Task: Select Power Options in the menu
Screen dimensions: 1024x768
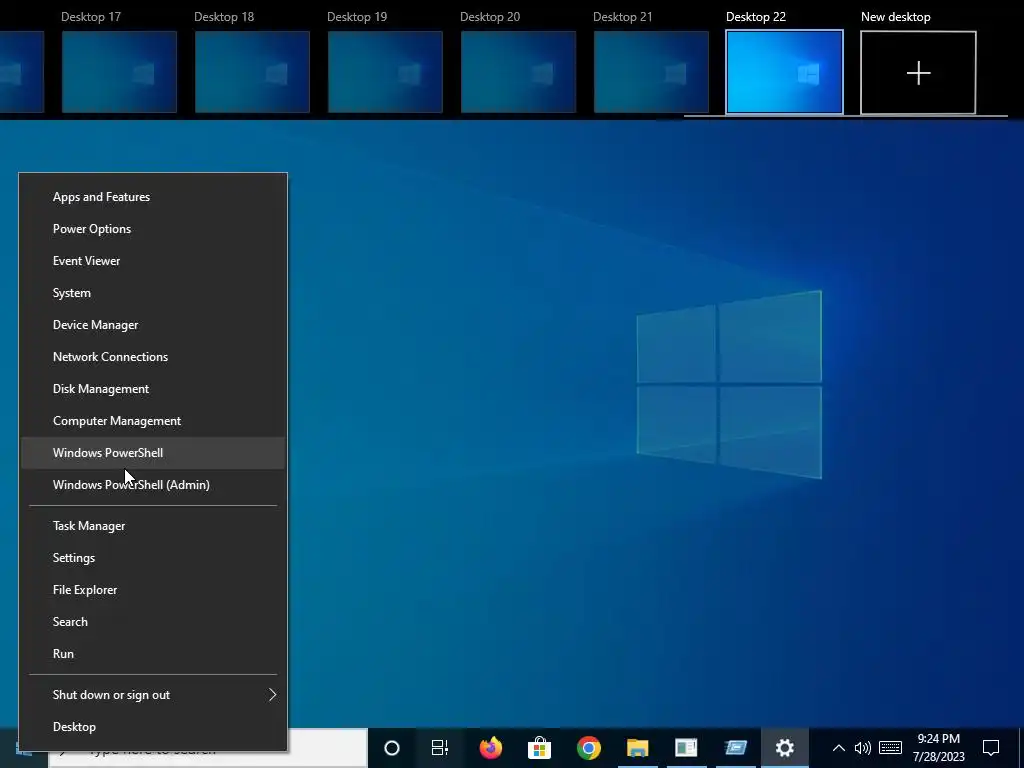Action: click(x=153, y=229)
